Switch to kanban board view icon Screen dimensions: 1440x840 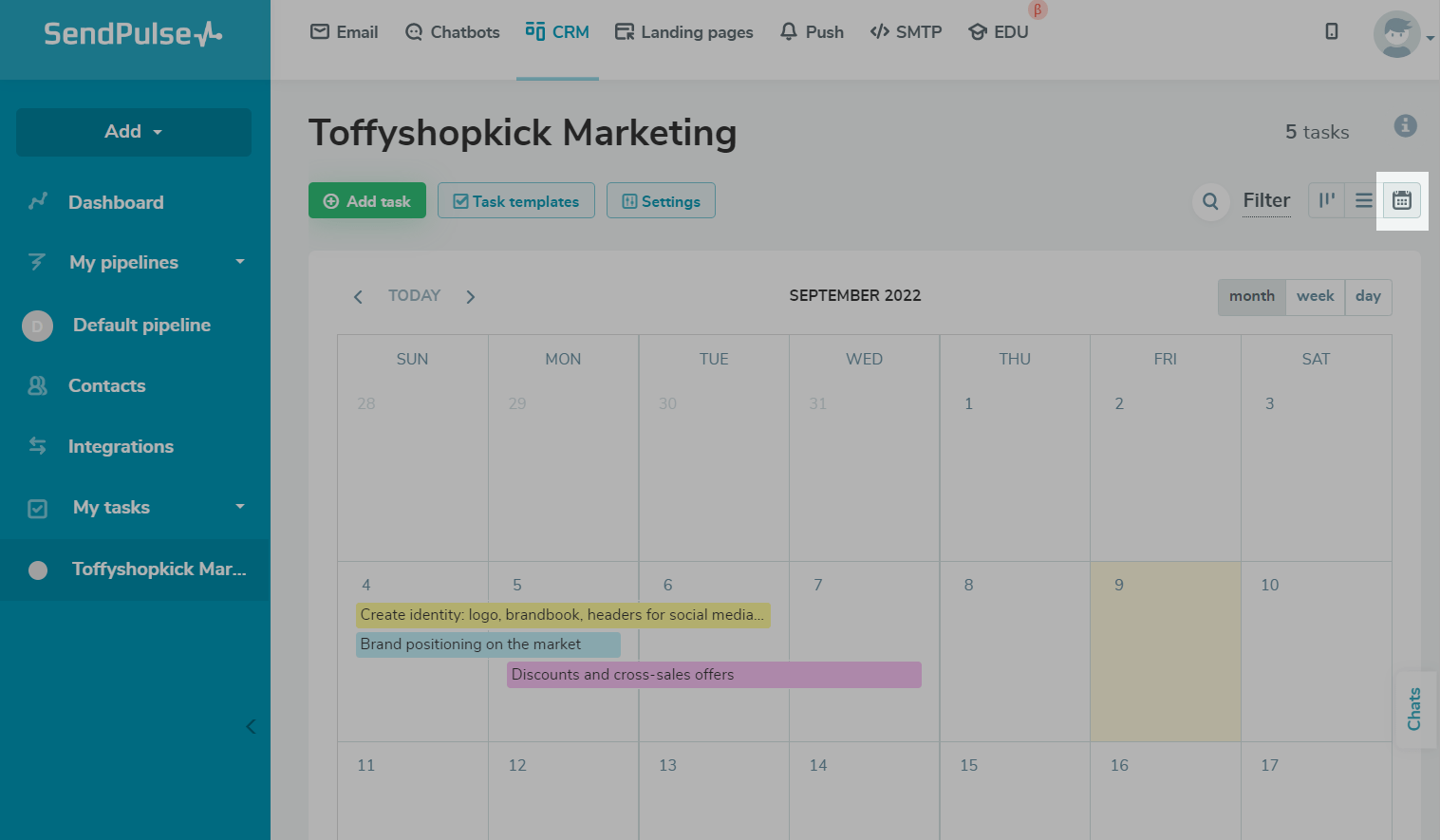click(1327, 200)
